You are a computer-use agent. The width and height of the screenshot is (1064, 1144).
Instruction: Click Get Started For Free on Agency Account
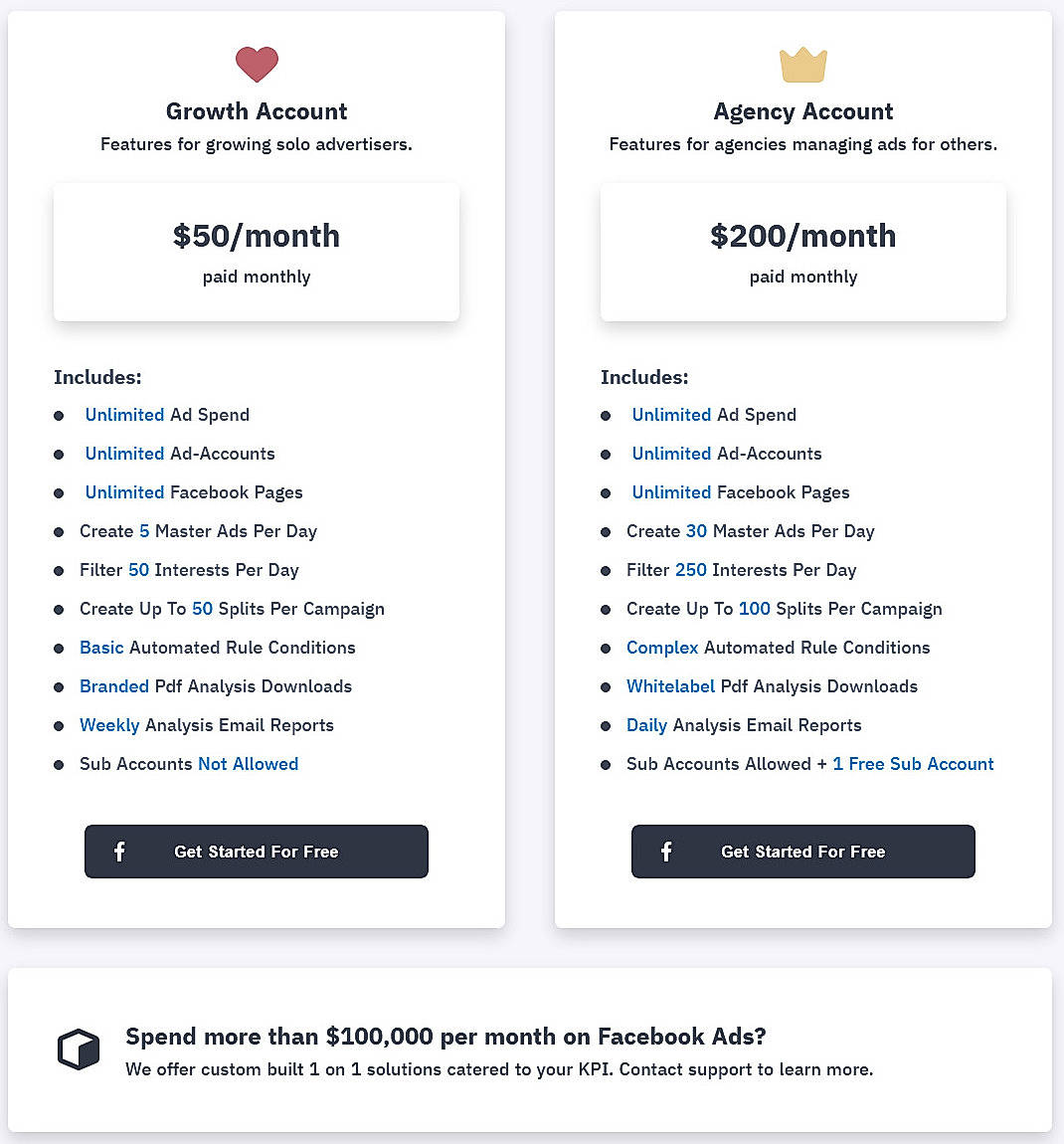pos(802,852)
